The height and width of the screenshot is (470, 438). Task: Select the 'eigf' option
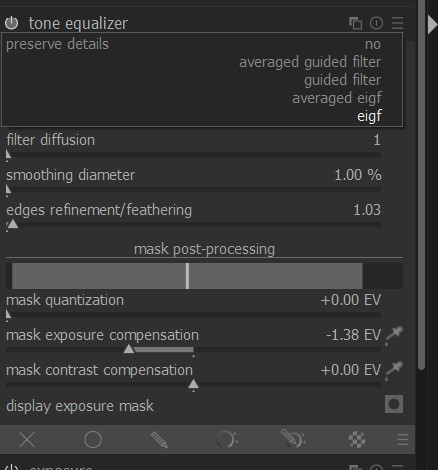pyautogui.click(x=369, y=116)
